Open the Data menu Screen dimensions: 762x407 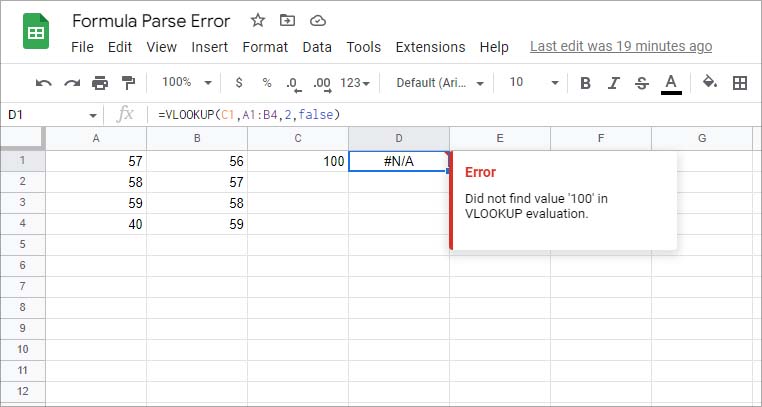pyautogui.click(x=317, y=47)
